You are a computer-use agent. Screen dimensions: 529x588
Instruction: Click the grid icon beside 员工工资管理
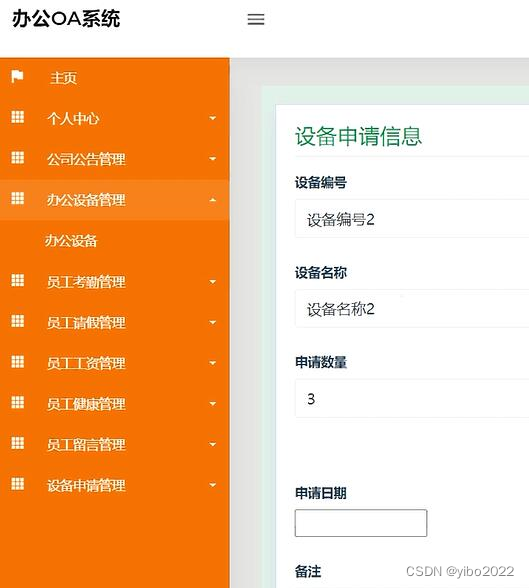pyautogui.click(x=18, y=362)
